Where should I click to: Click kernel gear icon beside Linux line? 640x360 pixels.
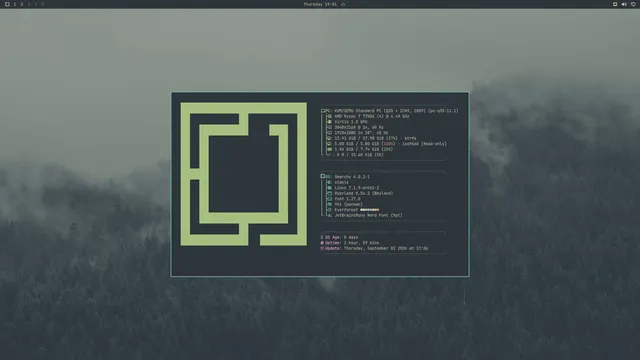(x=329, y=188)
